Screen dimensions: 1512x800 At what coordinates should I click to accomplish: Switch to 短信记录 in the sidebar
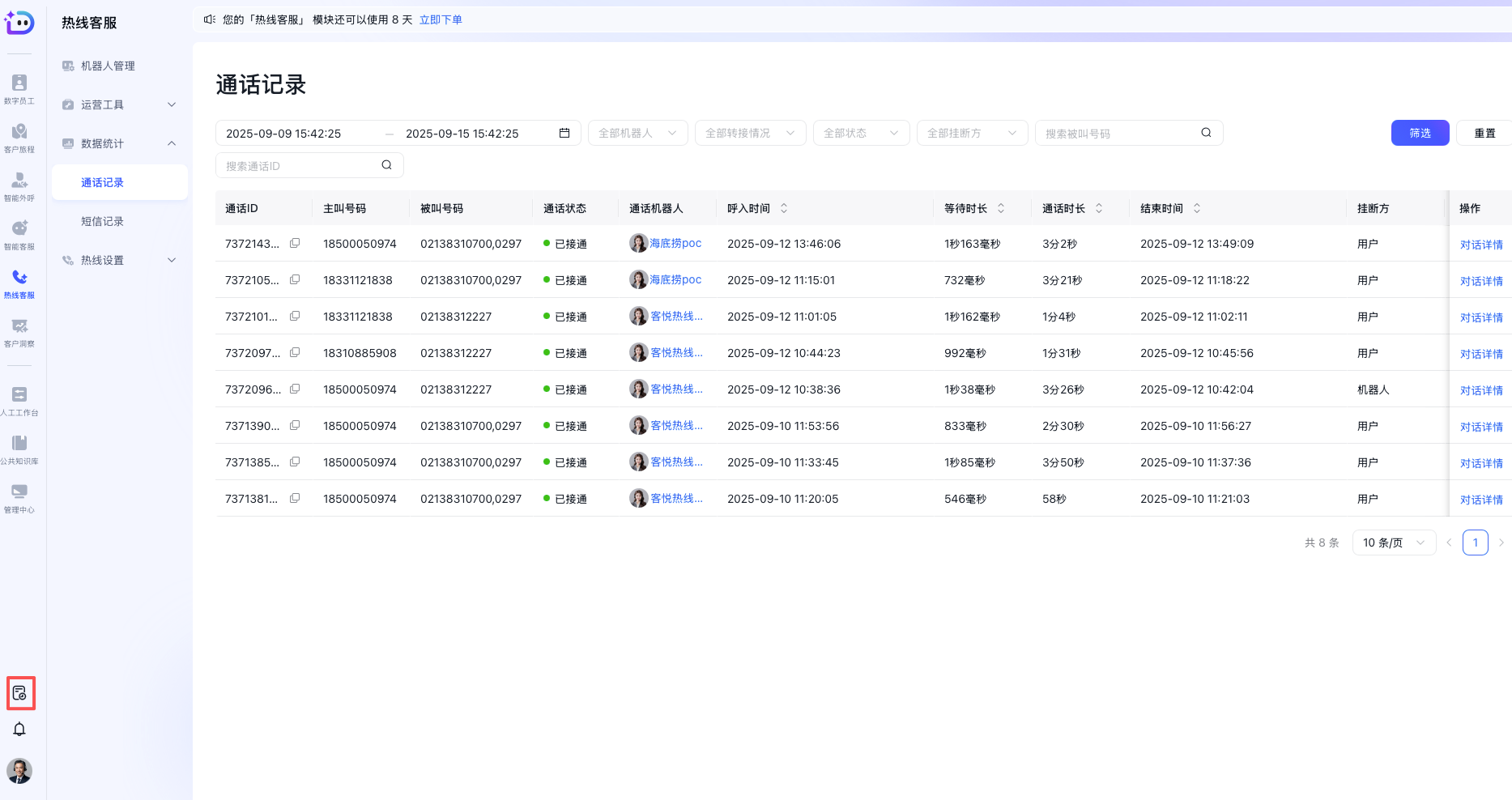(x=102, y=221)
